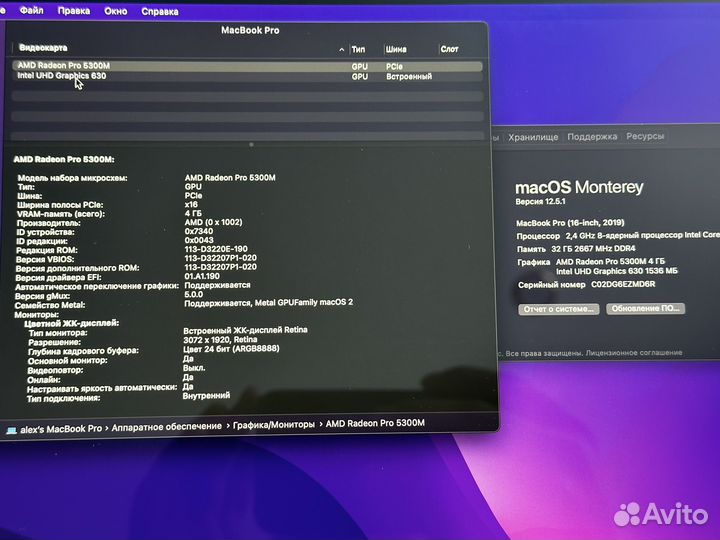Image resolution: width=720 pixels, height=540 pixels.
Task: Click the Версия 12.5.1 text
Action: [540, 201]
